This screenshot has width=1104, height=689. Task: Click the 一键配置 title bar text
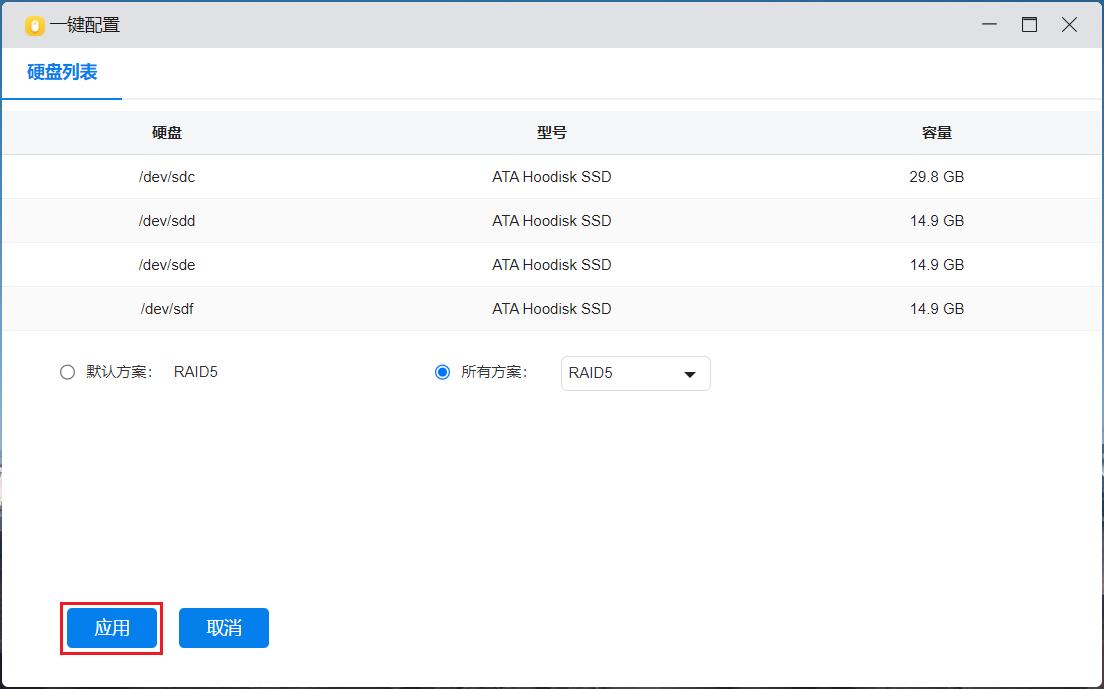click(x=85, y=26)
